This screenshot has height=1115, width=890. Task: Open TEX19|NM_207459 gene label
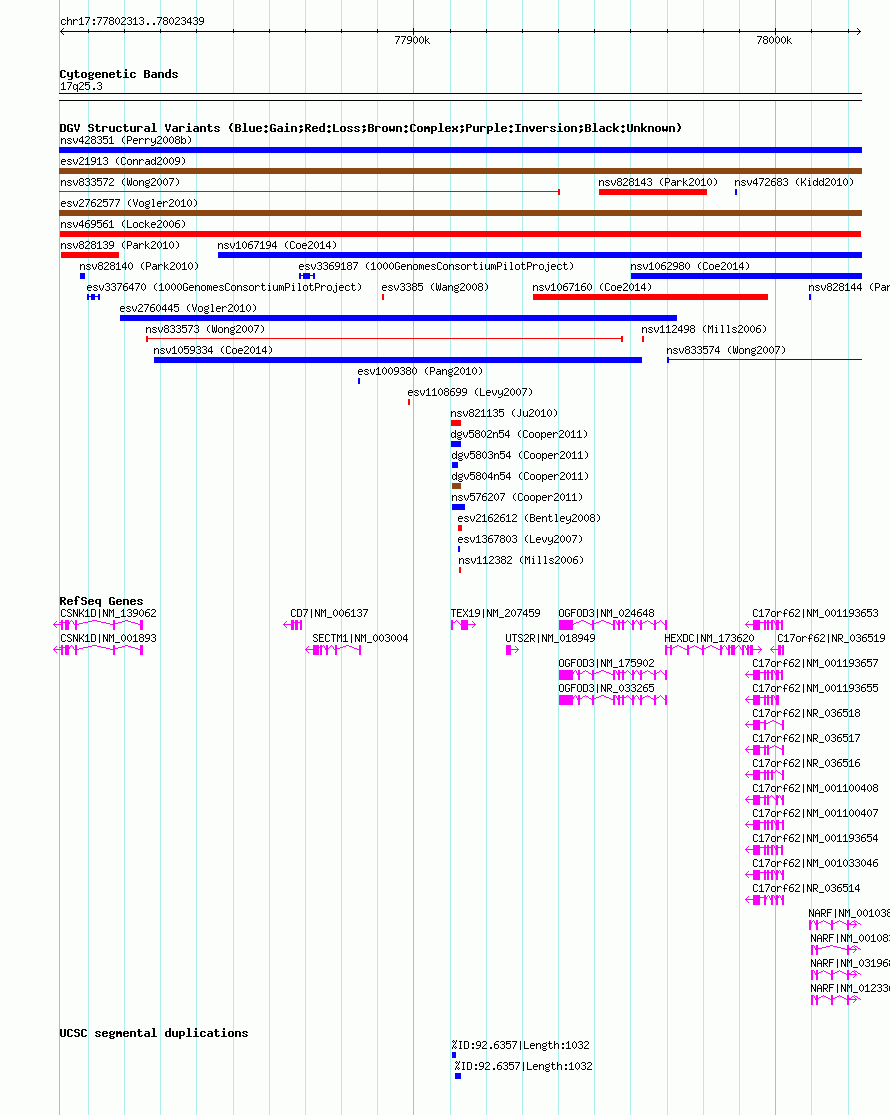495,613
